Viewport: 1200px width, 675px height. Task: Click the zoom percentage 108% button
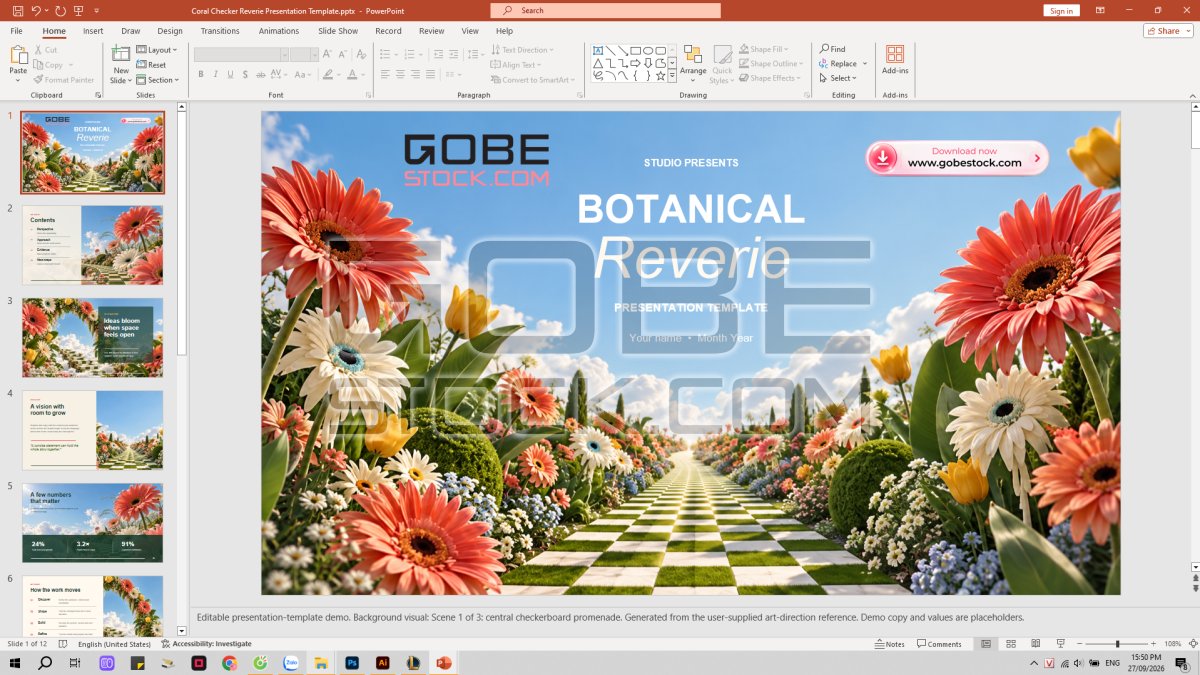[x=1173, y=644]
